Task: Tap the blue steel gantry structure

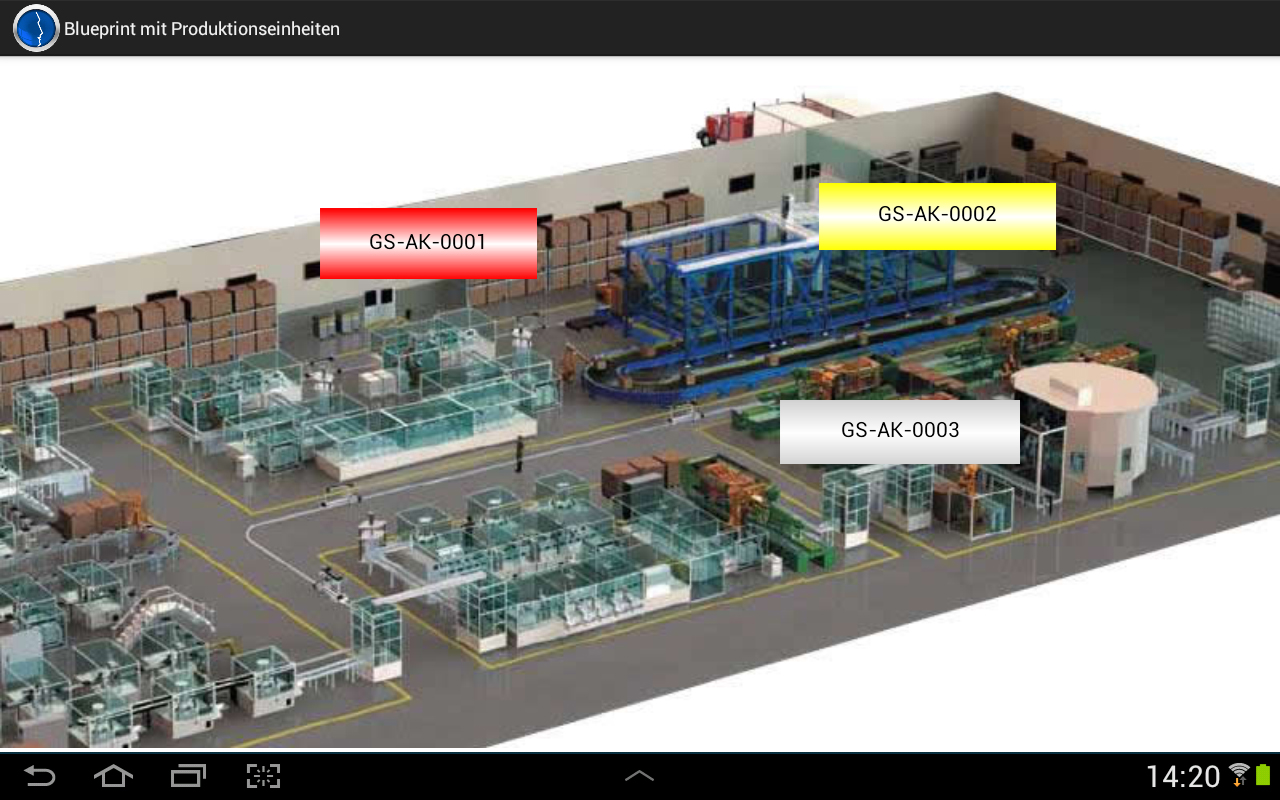Action: pos(720,290)
